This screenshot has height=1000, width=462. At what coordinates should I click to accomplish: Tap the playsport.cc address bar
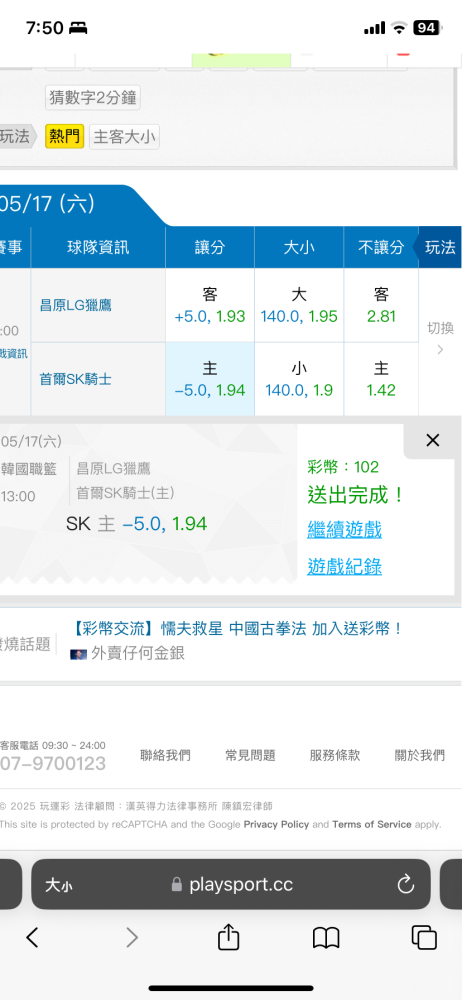(x=230, y=885)
